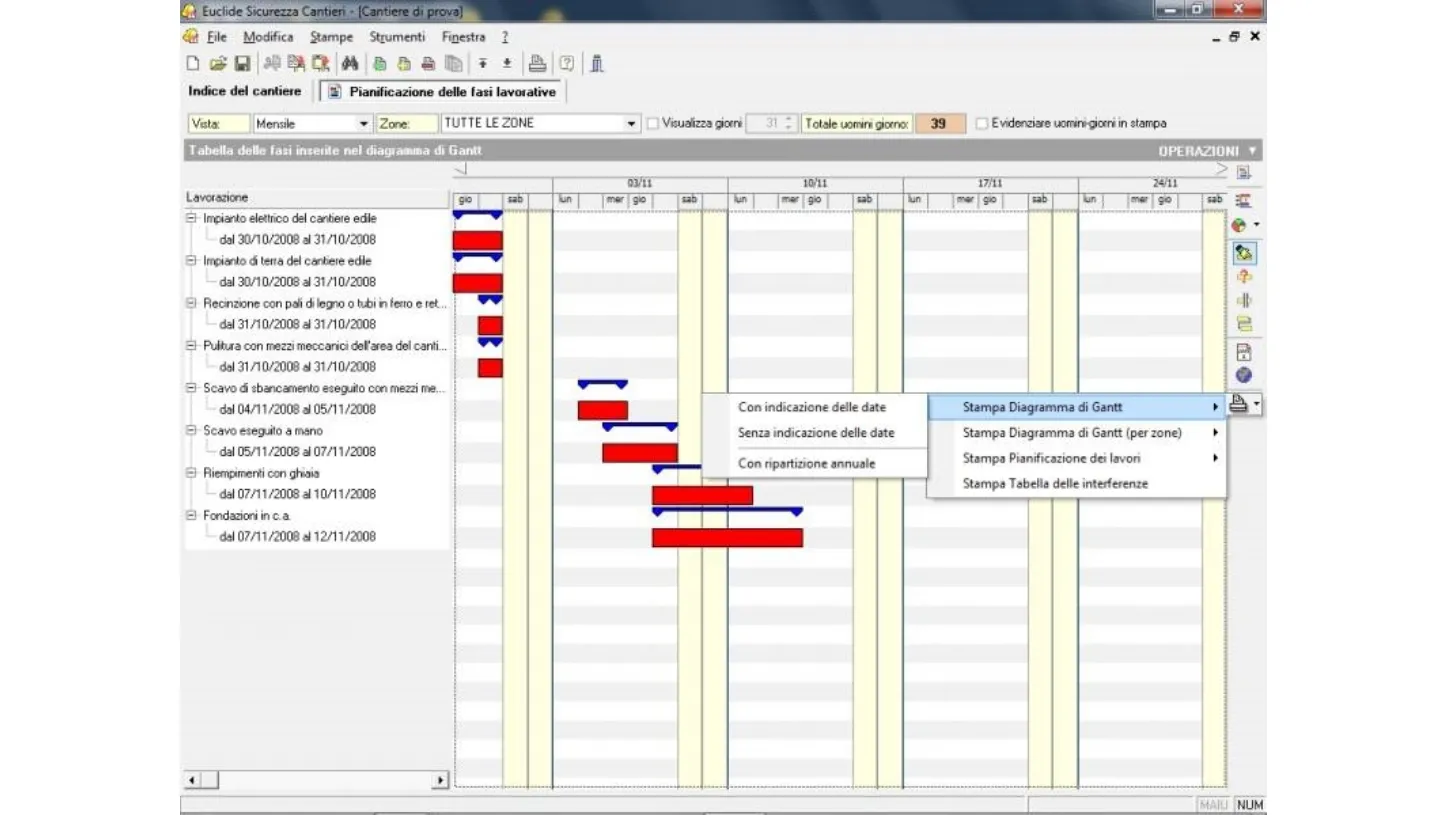The height and width of the screenshot is (815, 1448).
Task: Click the New document toolbar icon
Action: pyautogui.click(x=193, y=64)
